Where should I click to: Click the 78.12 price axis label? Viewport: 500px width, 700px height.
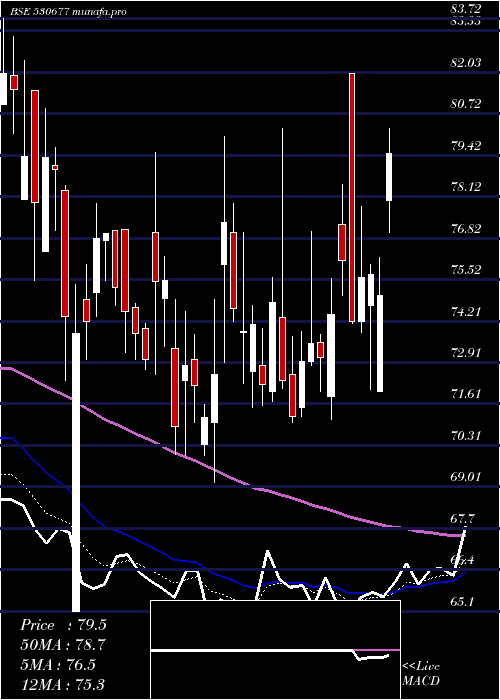coord(466,187)
